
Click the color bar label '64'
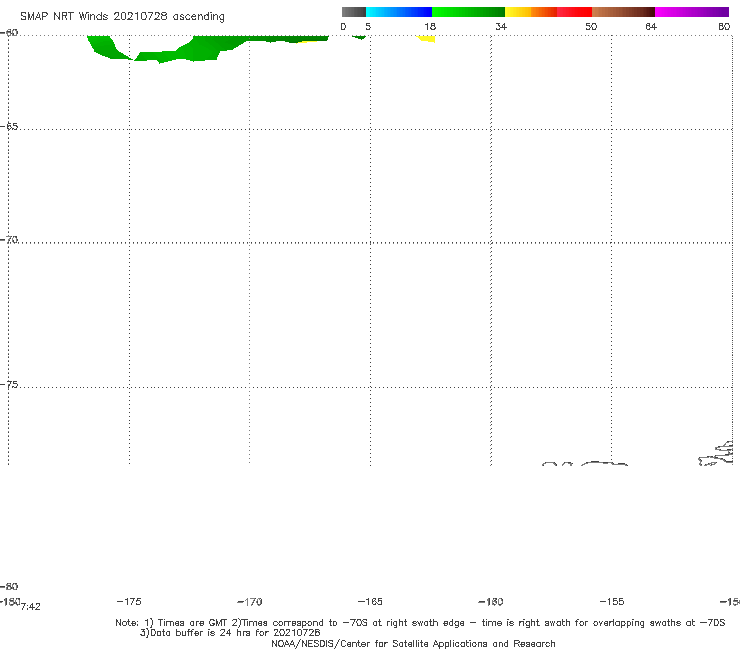click(x=651, y=26)
